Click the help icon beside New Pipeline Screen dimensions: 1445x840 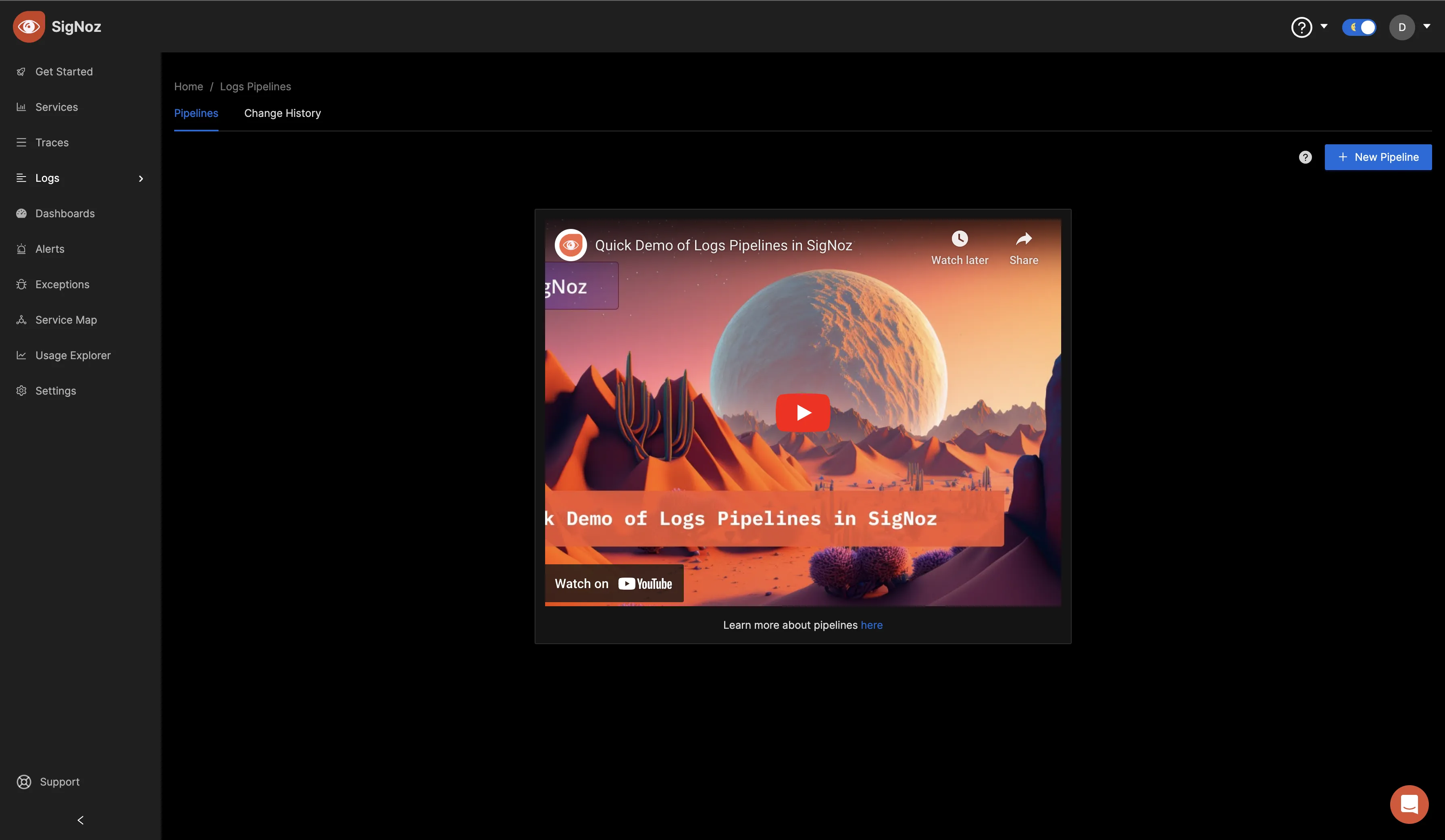tap(1305, 157)
